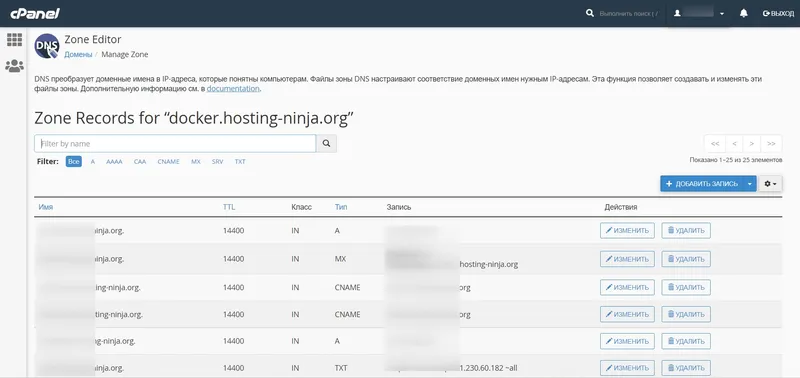Viewport: 800px width, 378px height.
Task: Open the user manager people icon
Action: click(x=14, y=66)
